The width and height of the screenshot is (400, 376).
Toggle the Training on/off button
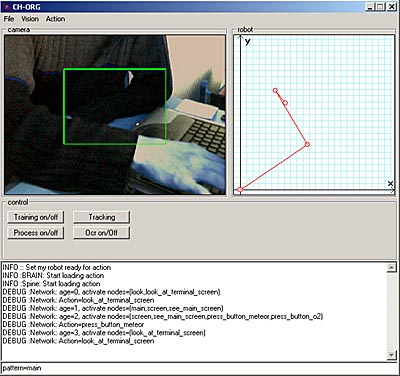tap(36, 217)
